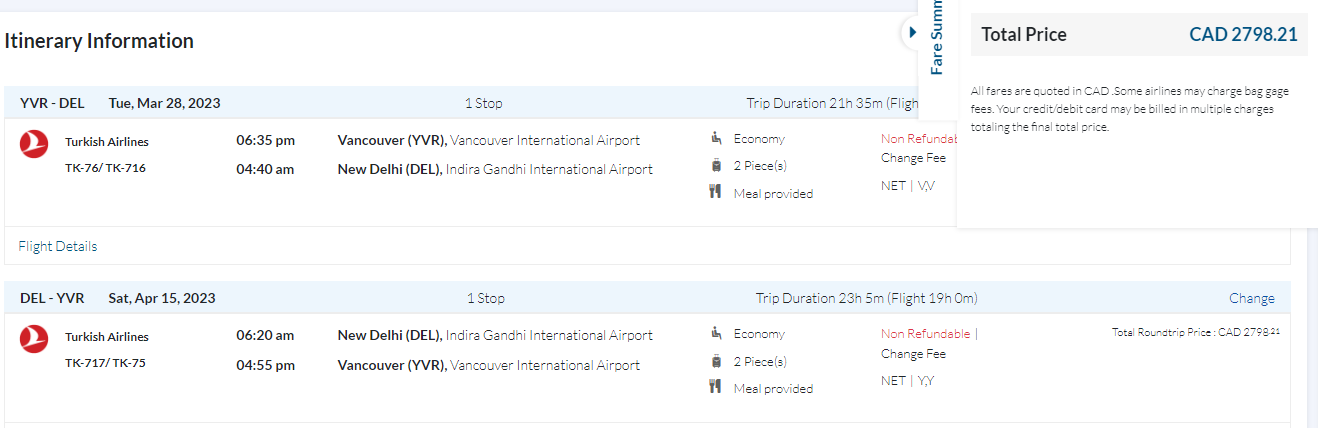Click the 1 Stop label on YVR - DEL header
The height and width of the screenshot is (428, 1318).
484,103
